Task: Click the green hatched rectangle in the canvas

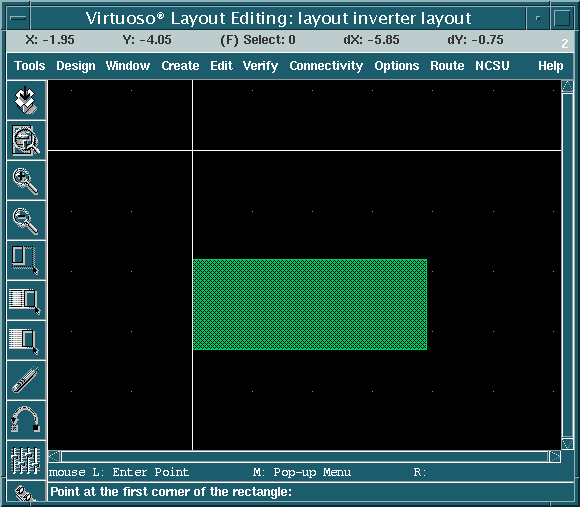Action: [310, 304]
